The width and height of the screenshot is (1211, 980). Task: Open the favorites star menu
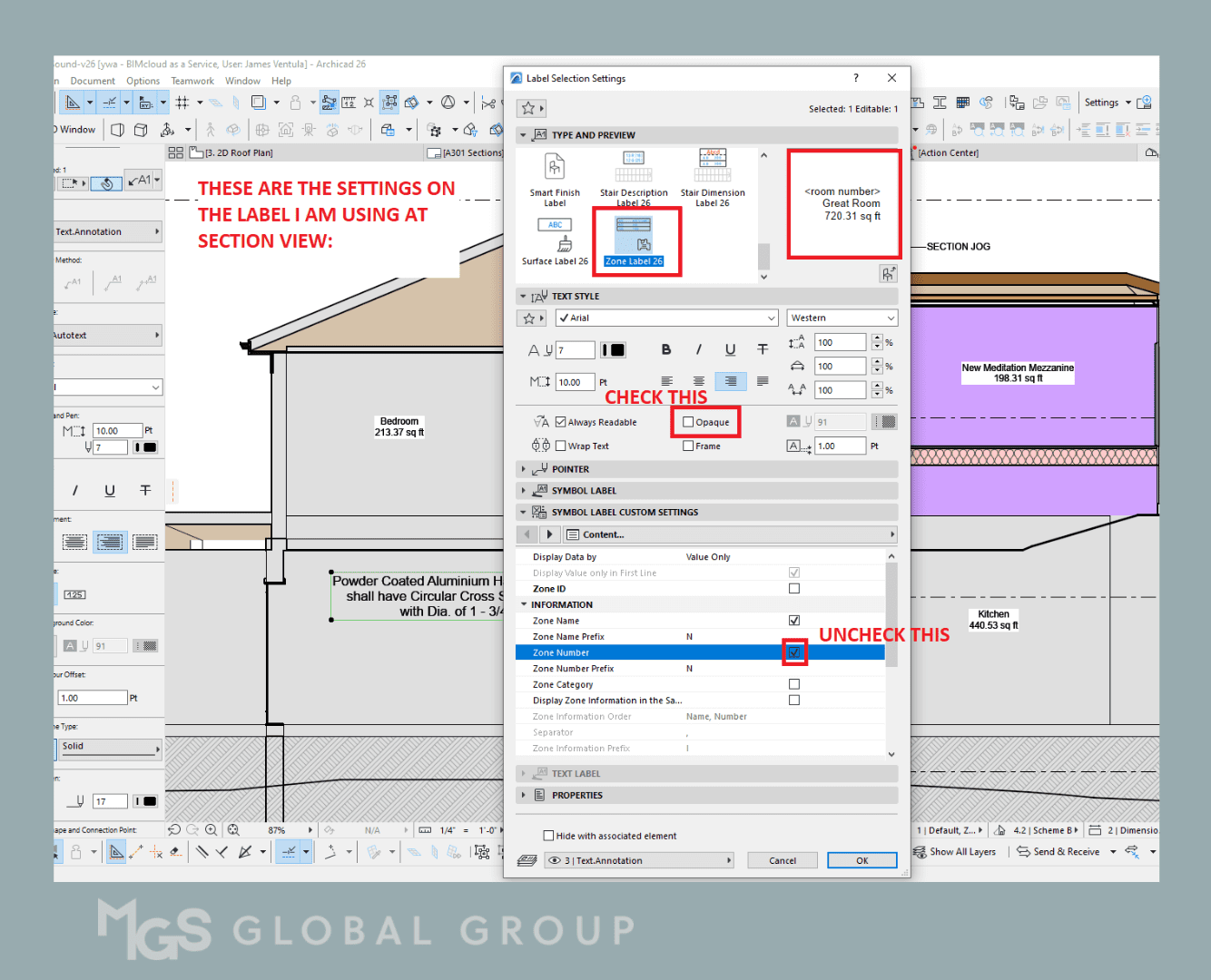tap(531, 107)
